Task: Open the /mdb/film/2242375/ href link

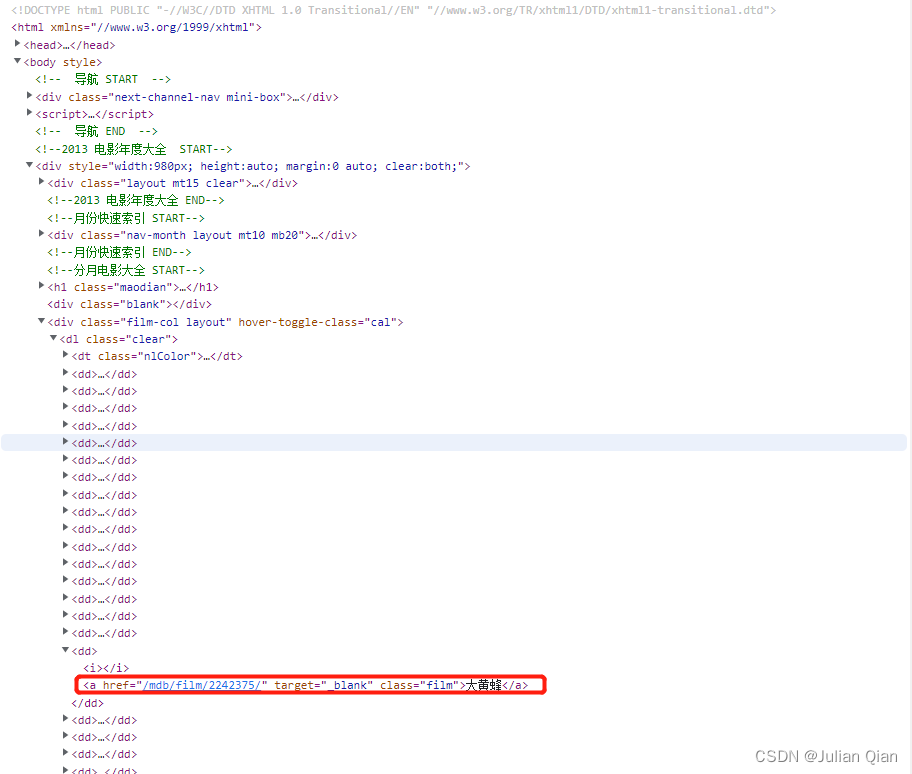Action: [x=202, y=685]
